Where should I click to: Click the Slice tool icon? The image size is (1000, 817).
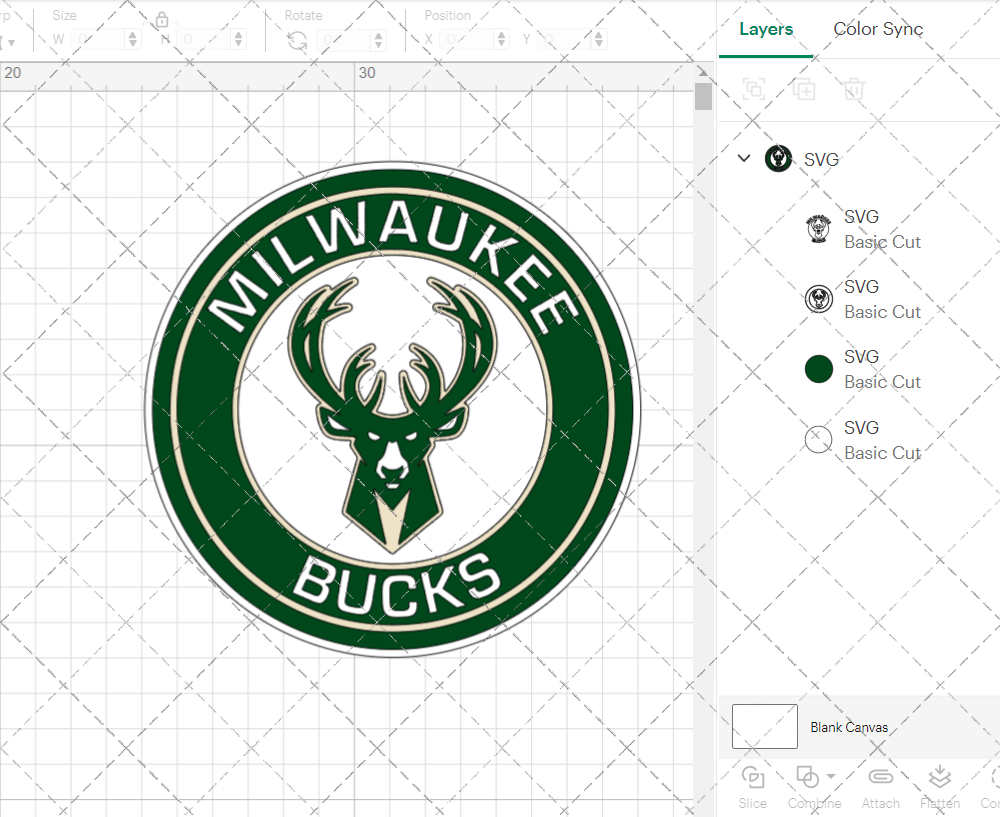point(753,777)
